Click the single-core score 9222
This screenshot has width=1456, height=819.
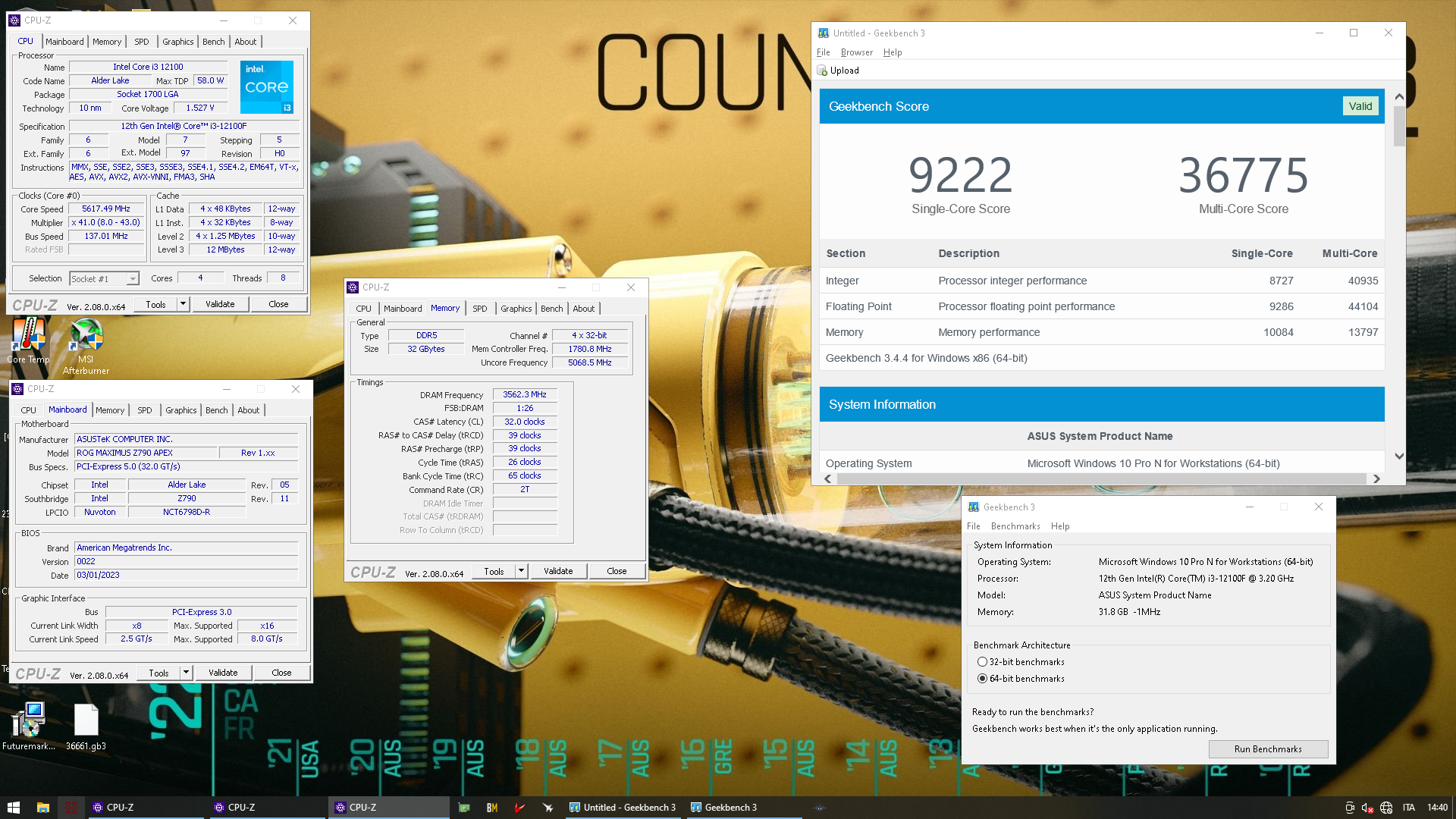961,174
